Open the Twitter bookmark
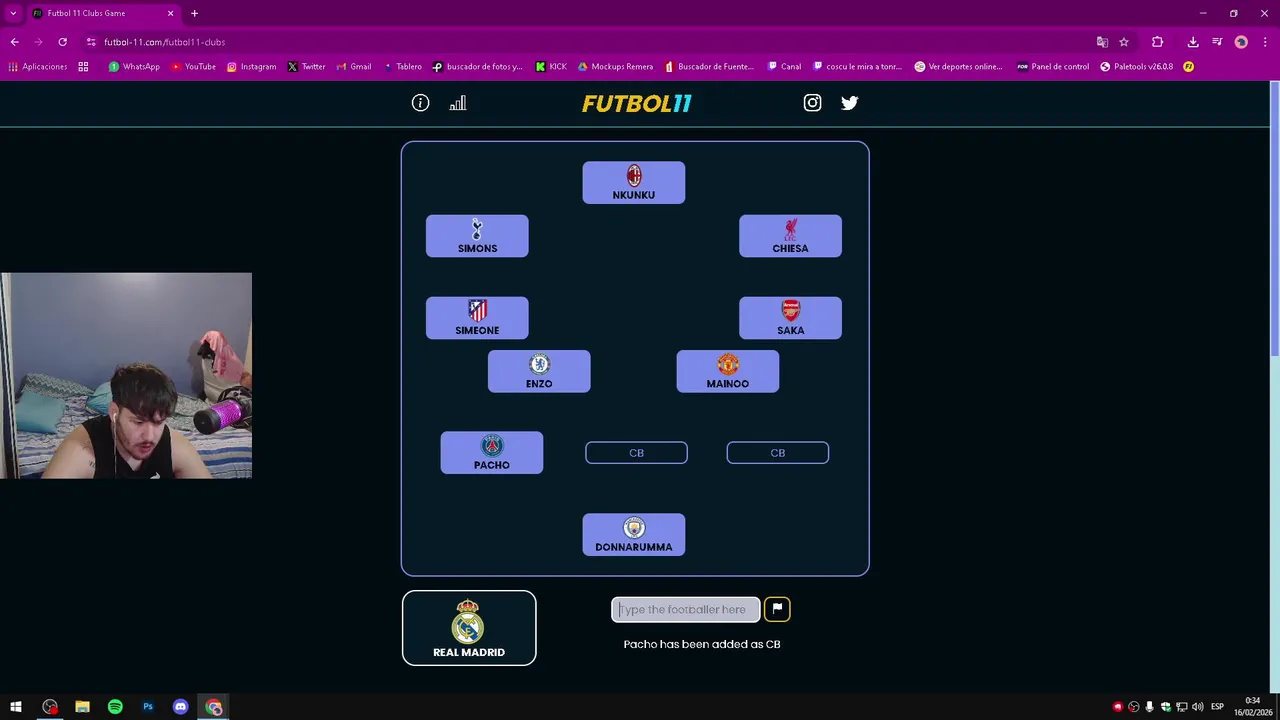 [x=306, y=67]
